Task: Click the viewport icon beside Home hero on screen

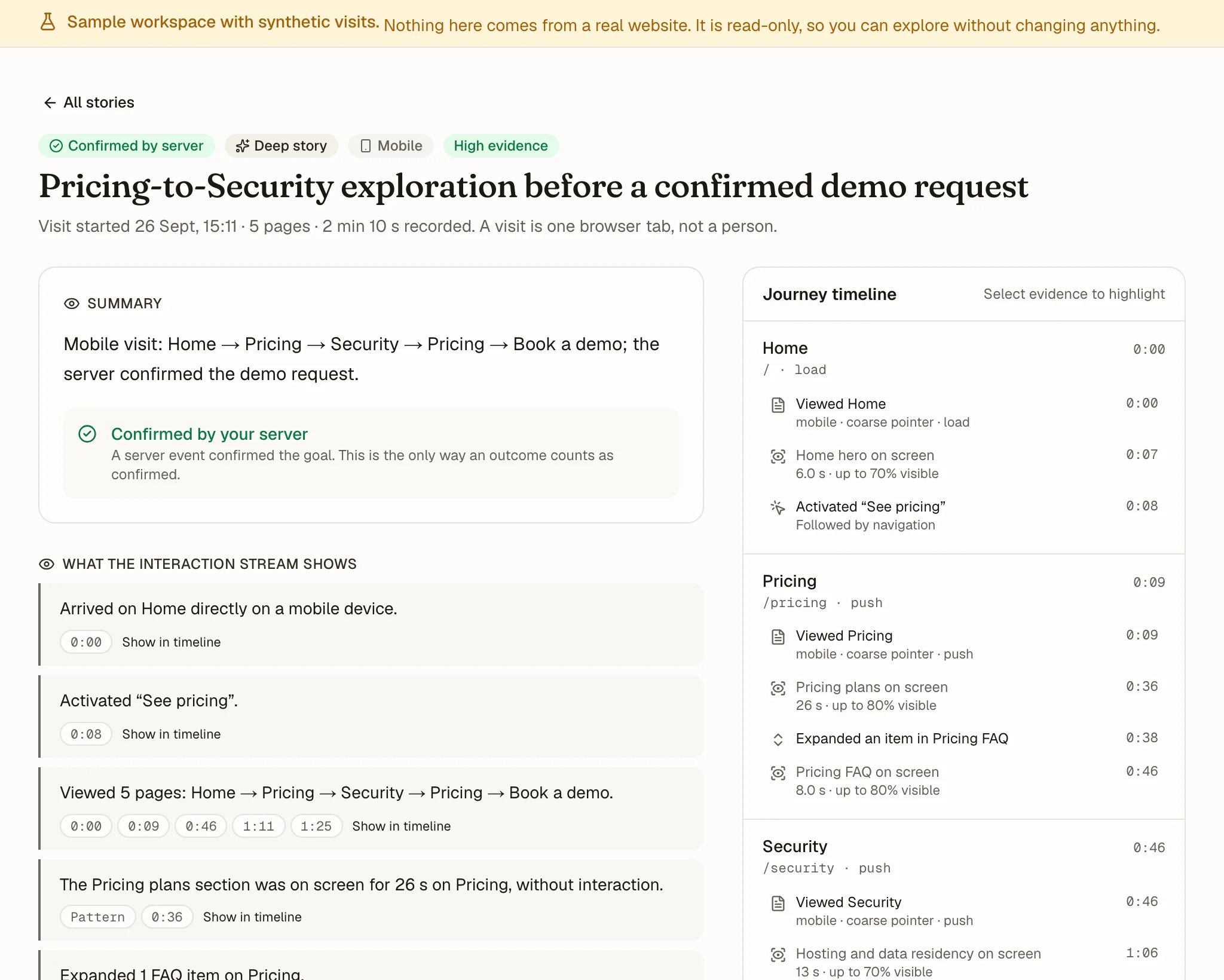Action: coord(778,457)
